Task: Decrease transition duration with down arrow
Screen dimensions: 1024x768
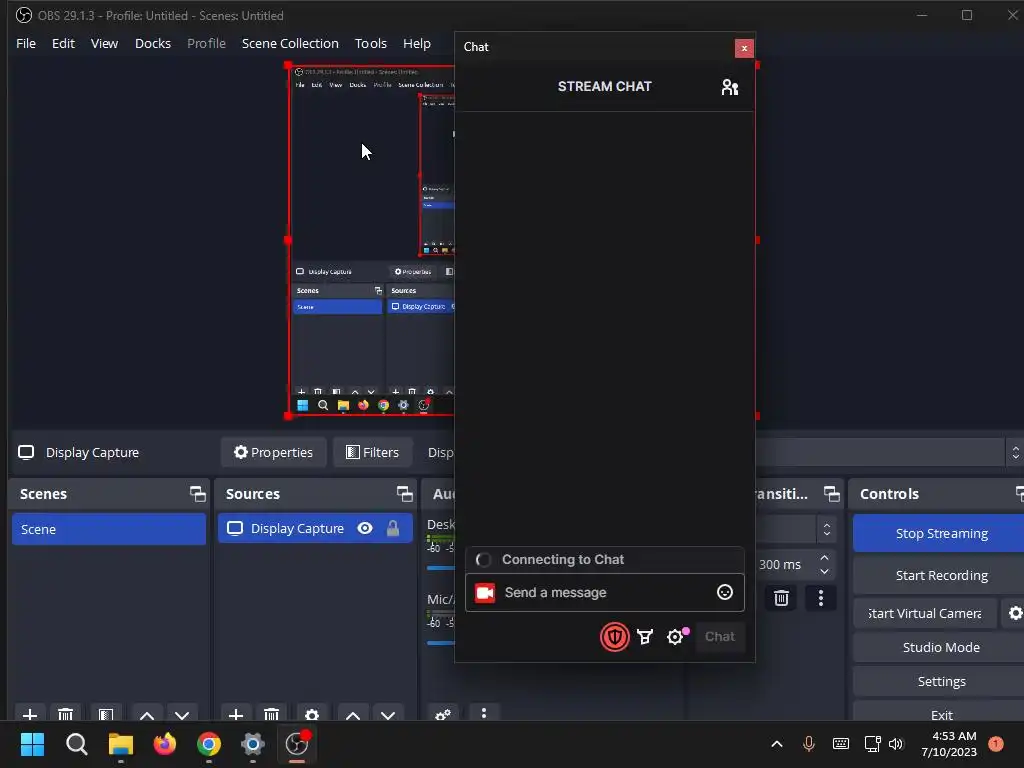Action: (x=824, y=571)
